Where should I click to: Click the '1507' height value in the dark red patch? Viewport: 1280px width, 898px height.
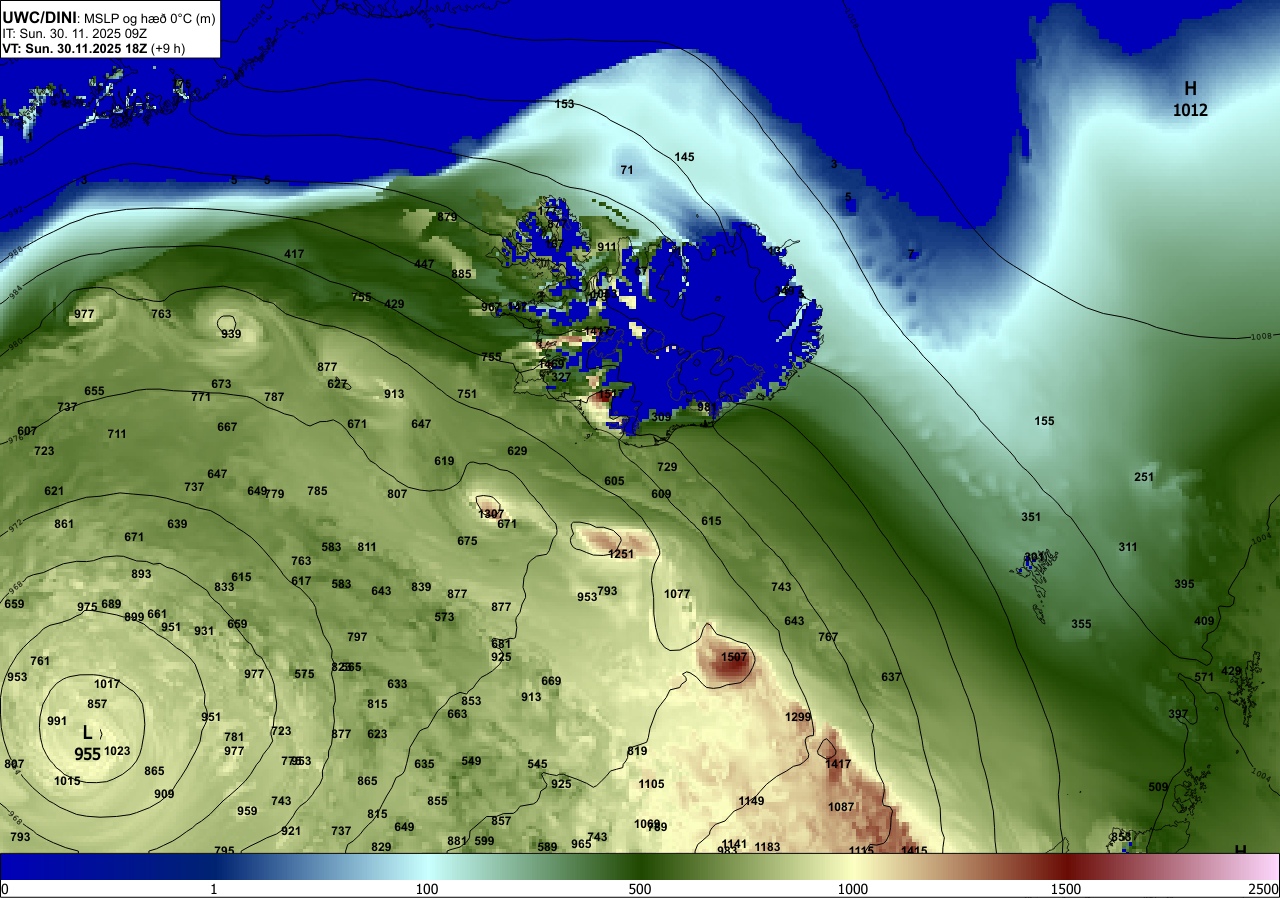point(734,657)
